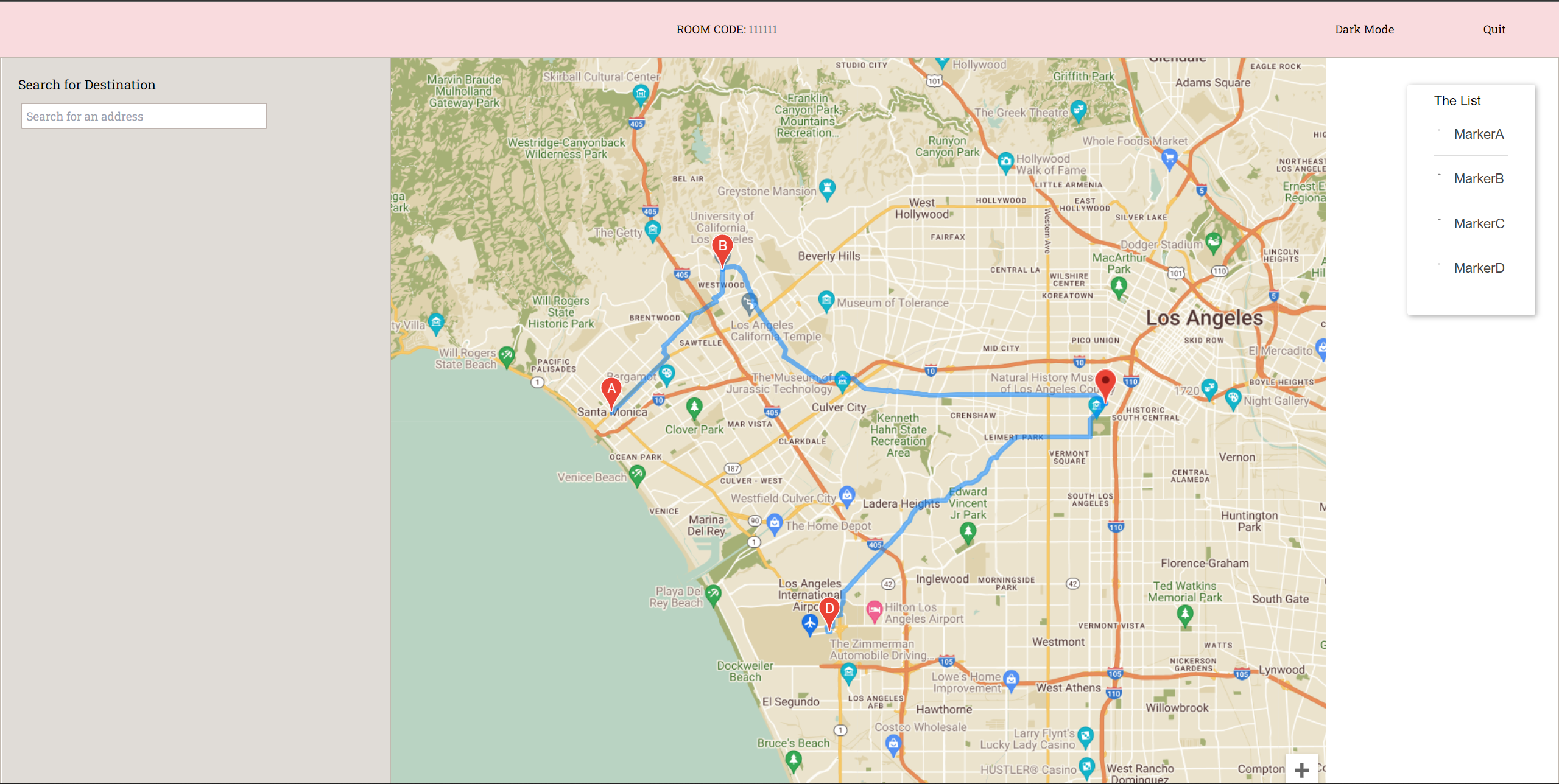The height and width of the screenshot is (784, 1559).
Task: Click the Dodger Stadium pin icon
Action: click(x=1213, y=242)
